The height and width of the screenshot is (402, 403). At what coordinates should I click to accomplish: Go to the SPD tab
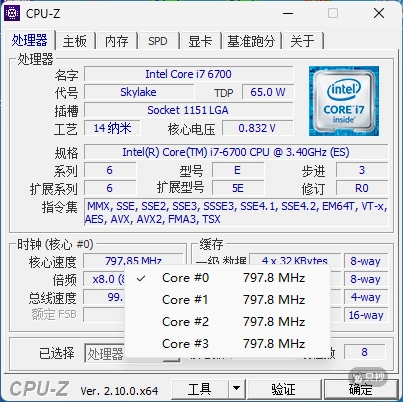click(x=158, y=41)
